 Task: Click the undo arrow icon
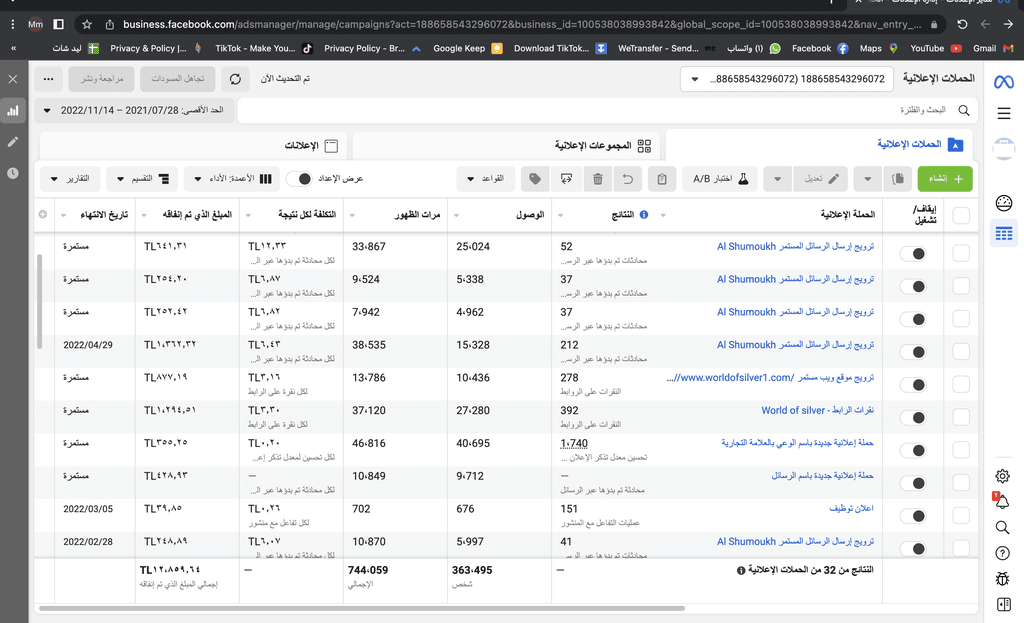click(x=628, y=179)
